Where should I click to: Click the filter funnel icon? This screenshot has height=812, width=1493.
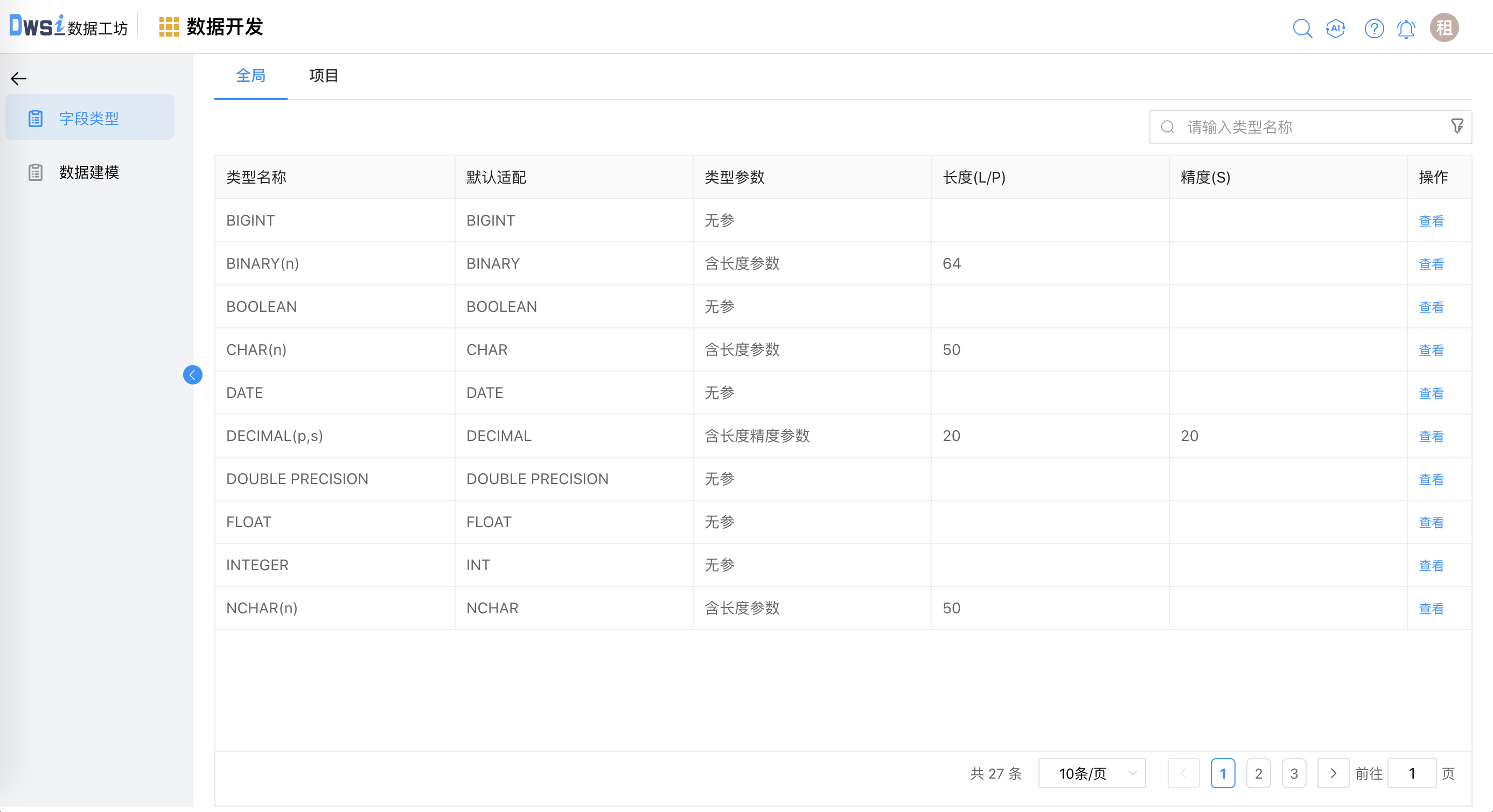pos(1456,127)
